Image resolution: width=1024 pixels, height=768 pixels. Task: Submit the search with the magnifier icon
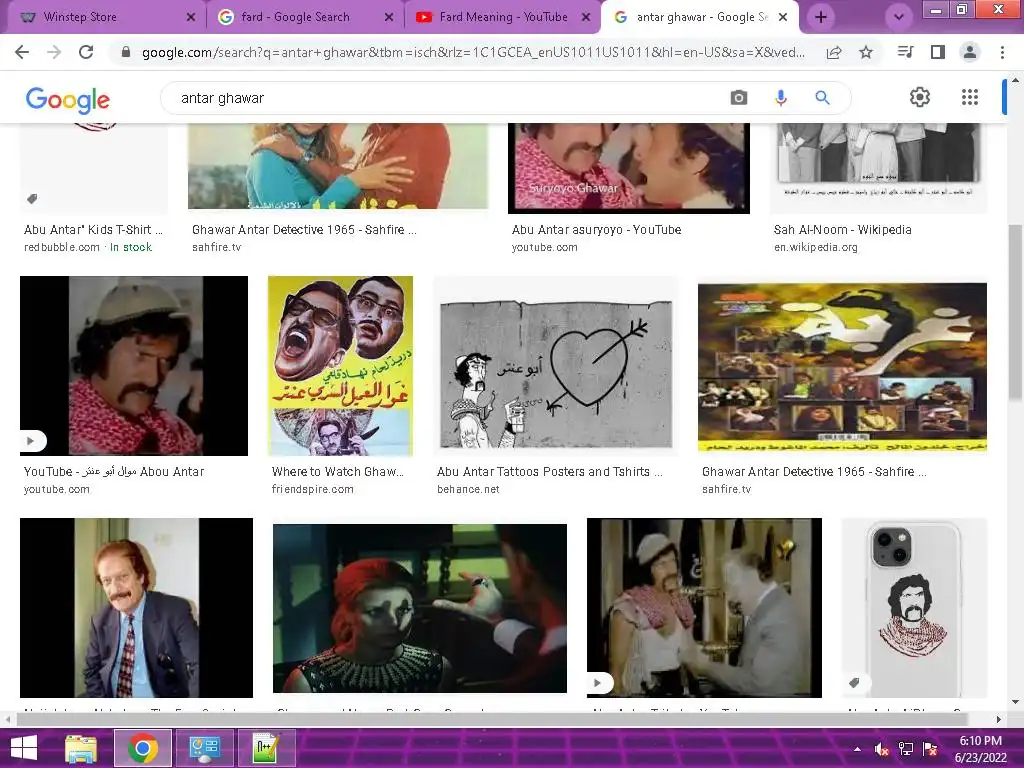pyautogui.click(x=822, y=98)
